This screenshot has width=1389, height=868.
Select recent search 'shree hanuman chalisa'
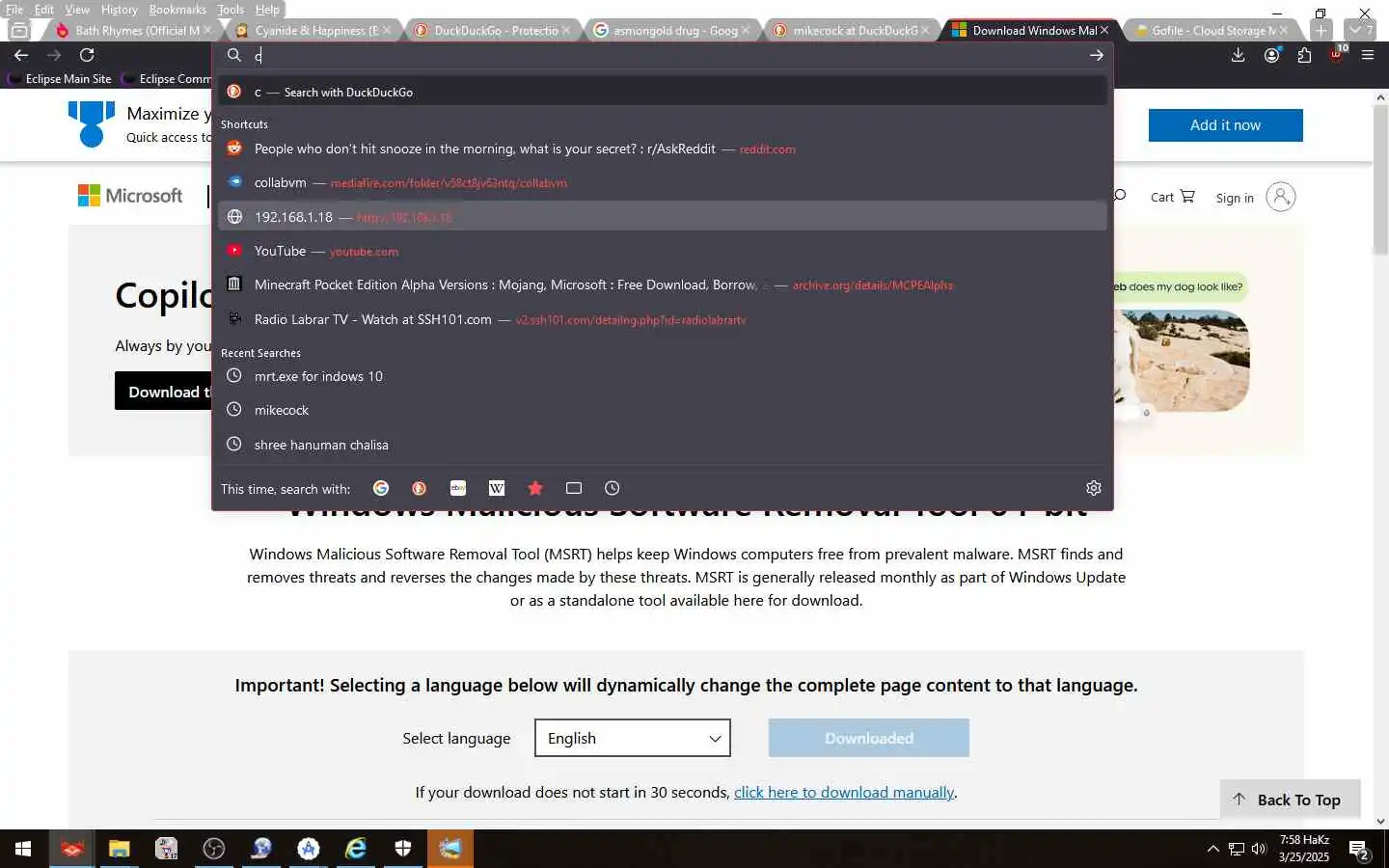662,445
